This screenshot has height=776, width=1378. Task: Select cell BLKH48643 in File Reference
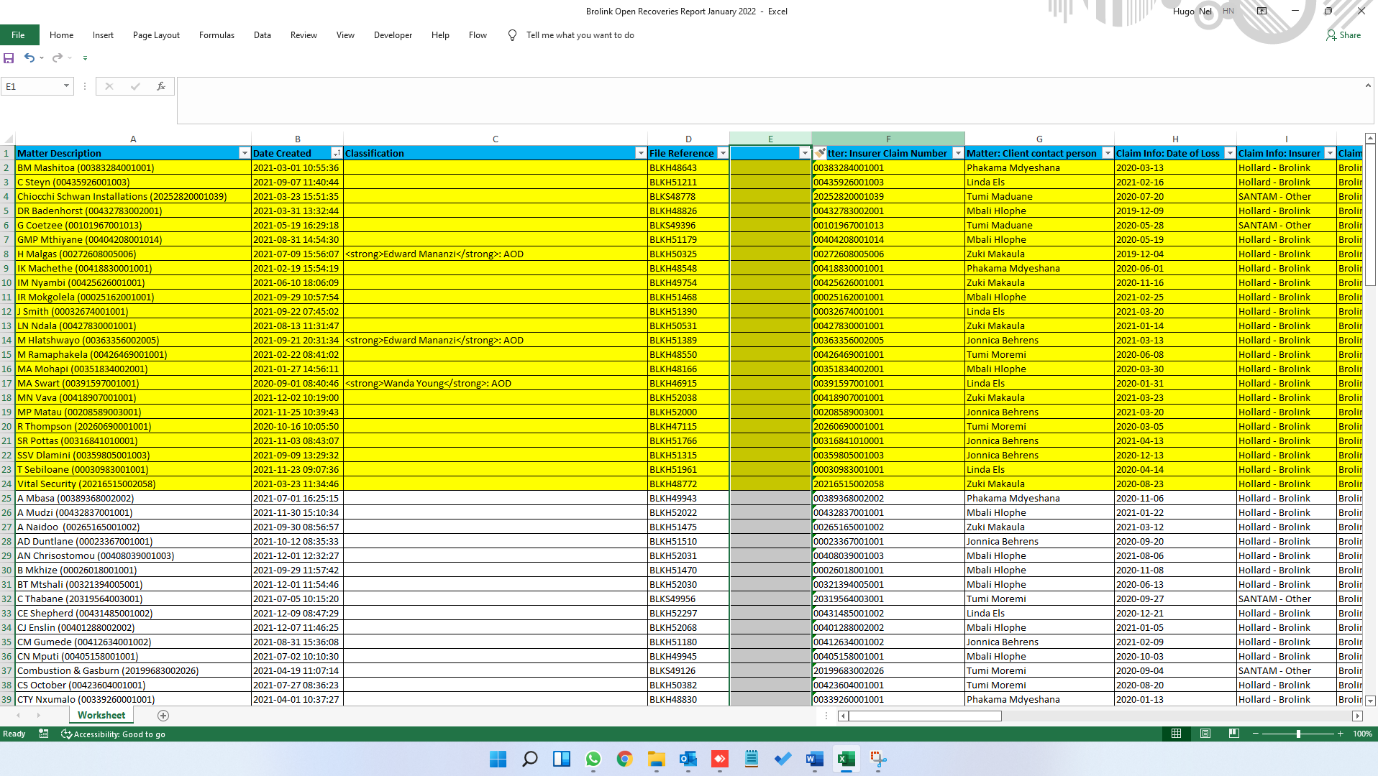click(688, 168)
